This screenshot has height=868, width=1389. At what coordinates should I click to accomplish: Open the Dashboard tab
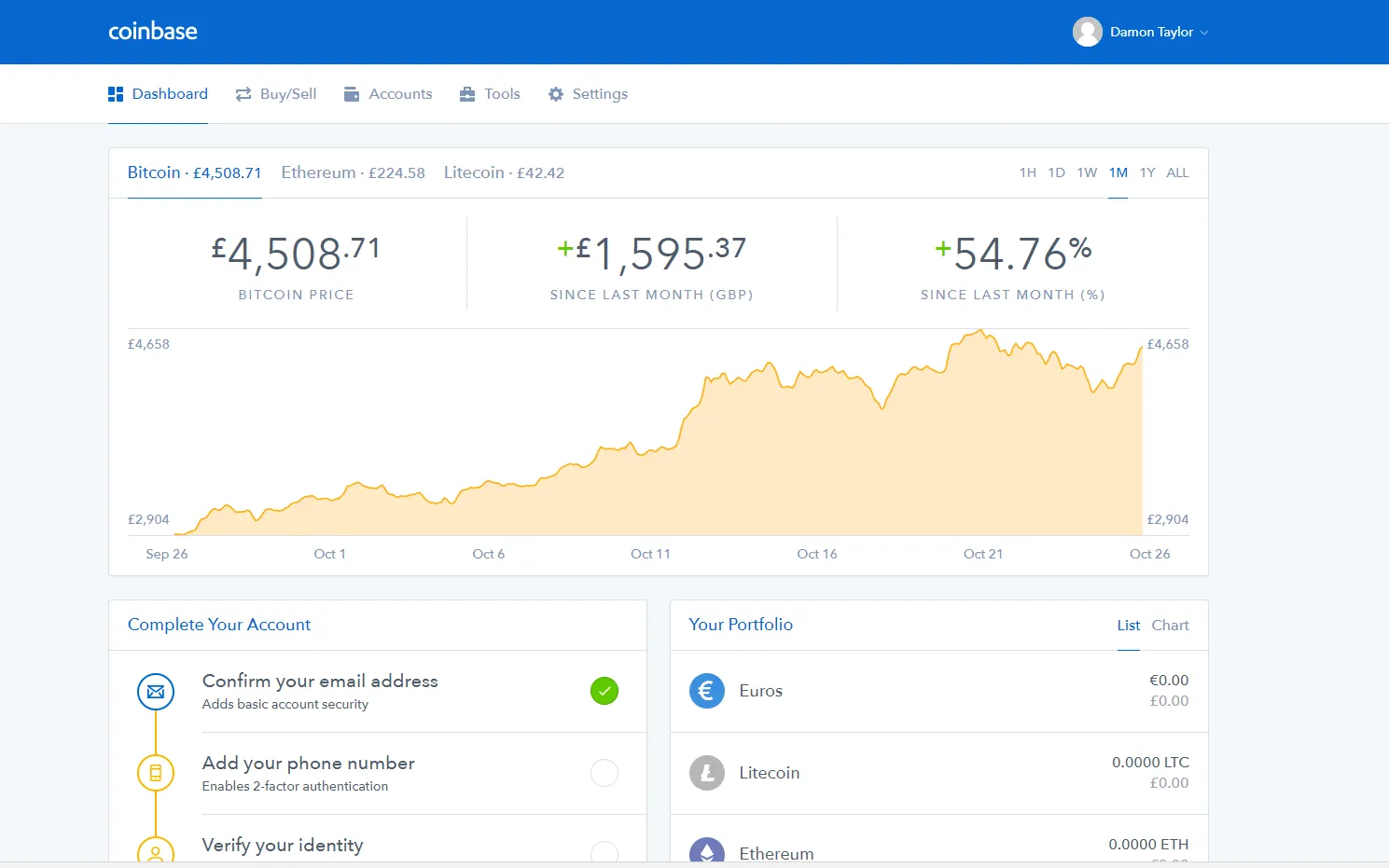pyautogui.click(x=158, y=94)
